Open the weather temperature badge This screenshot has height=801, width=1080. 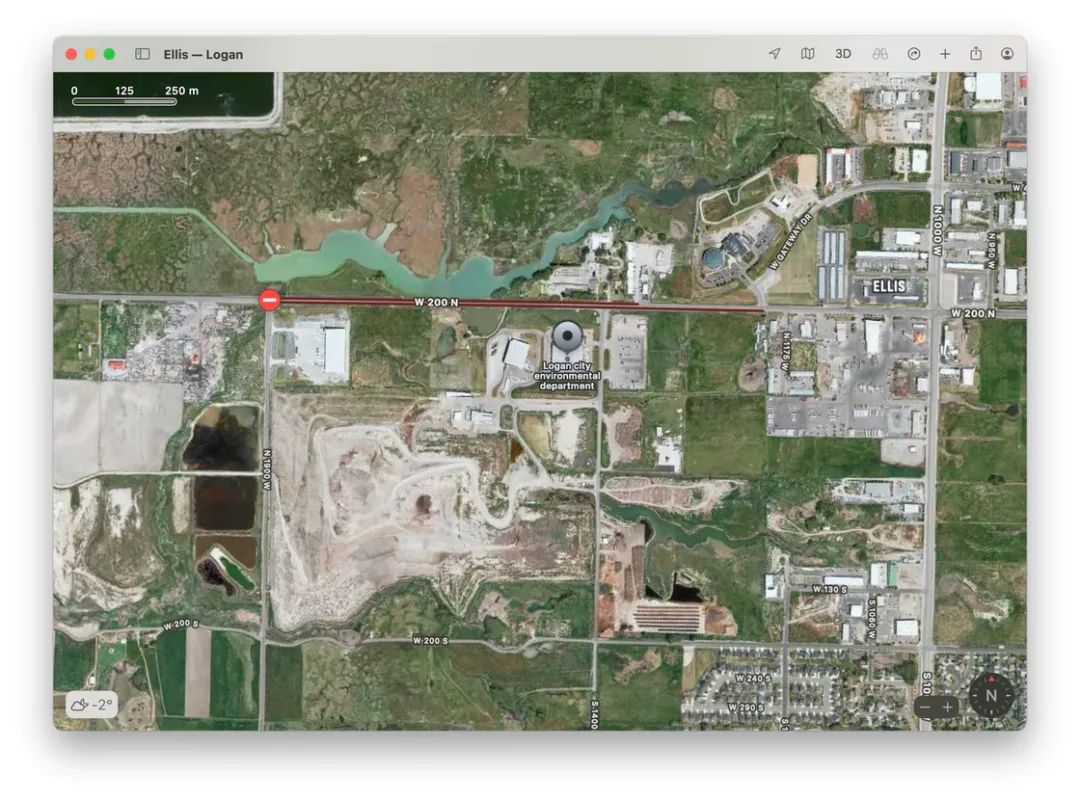click(92, 705)
